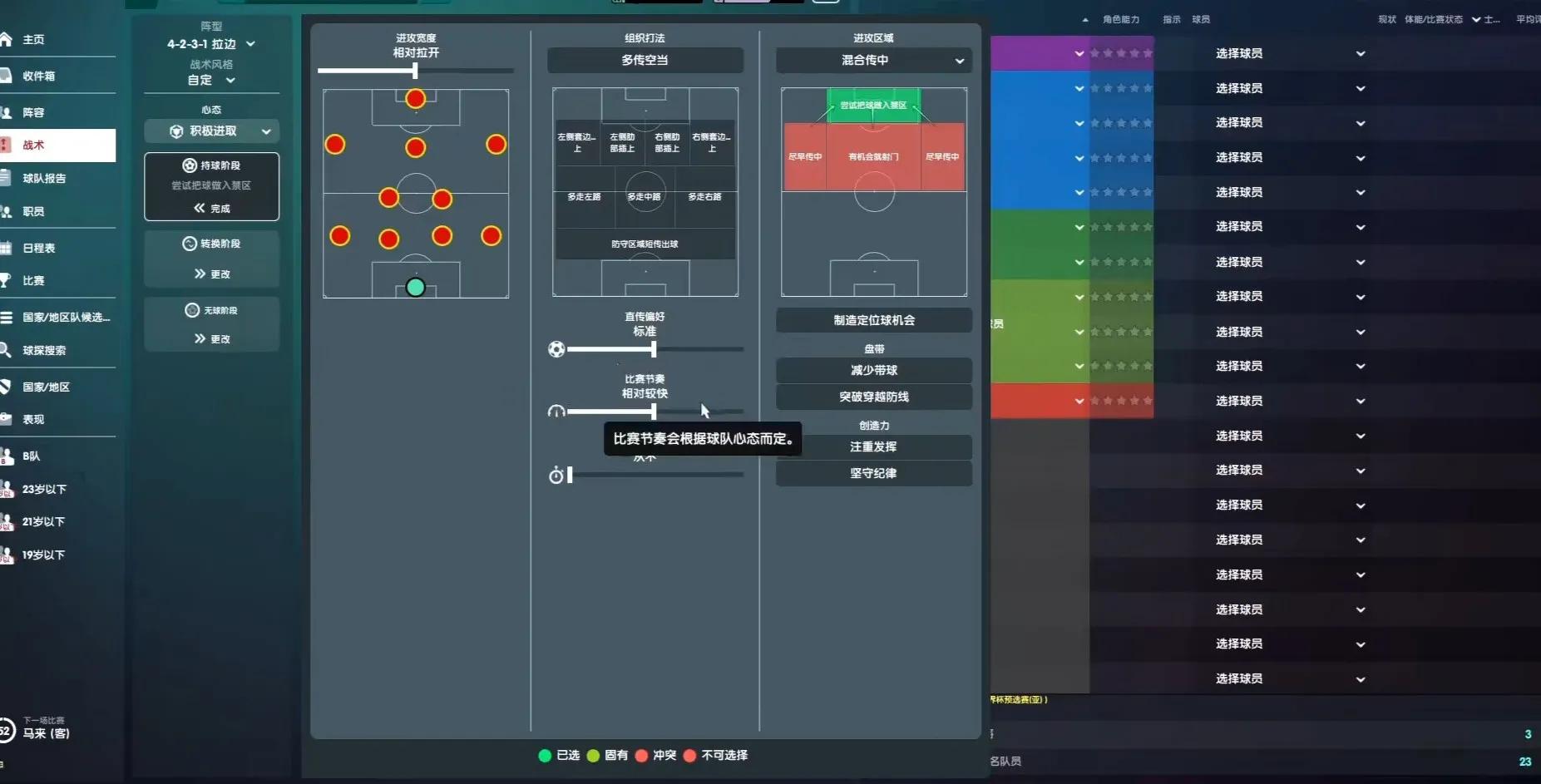
Task: Open next match 马来 (客)
Action: [46, 733]
